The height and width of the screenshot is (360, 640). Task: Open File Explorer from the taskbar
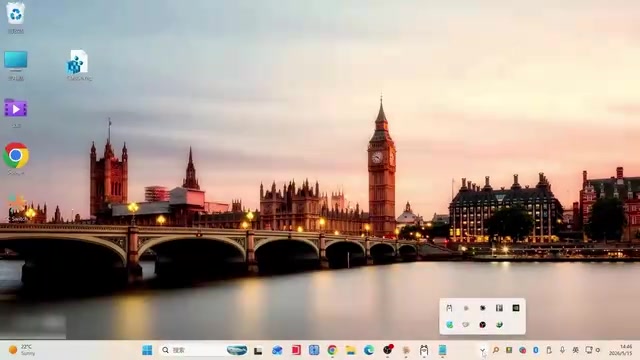click(351, 350)
